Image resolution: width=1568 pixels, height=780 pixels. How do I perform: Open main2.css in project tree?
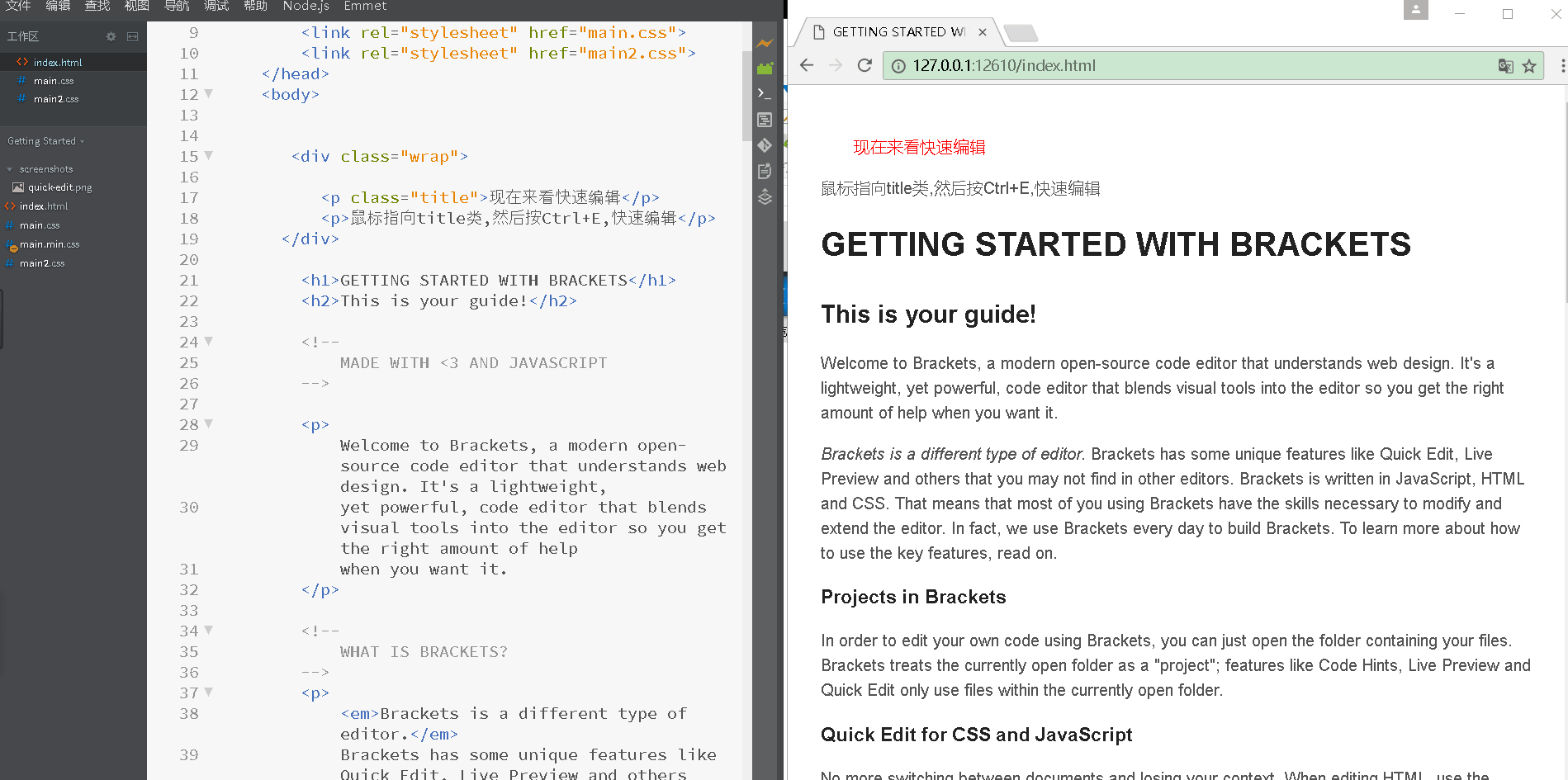click(x=42, y=263)
